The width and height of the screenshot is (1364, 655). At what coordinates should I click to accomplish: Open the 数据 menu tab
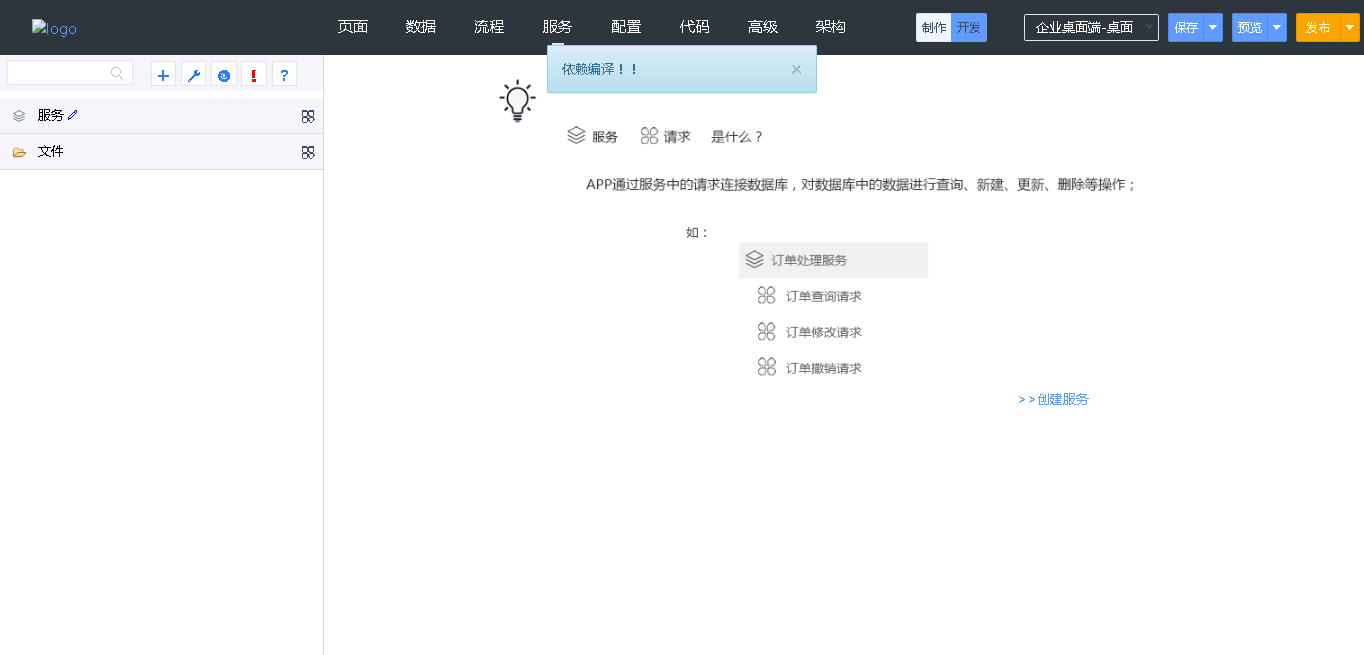pos(421,27)
